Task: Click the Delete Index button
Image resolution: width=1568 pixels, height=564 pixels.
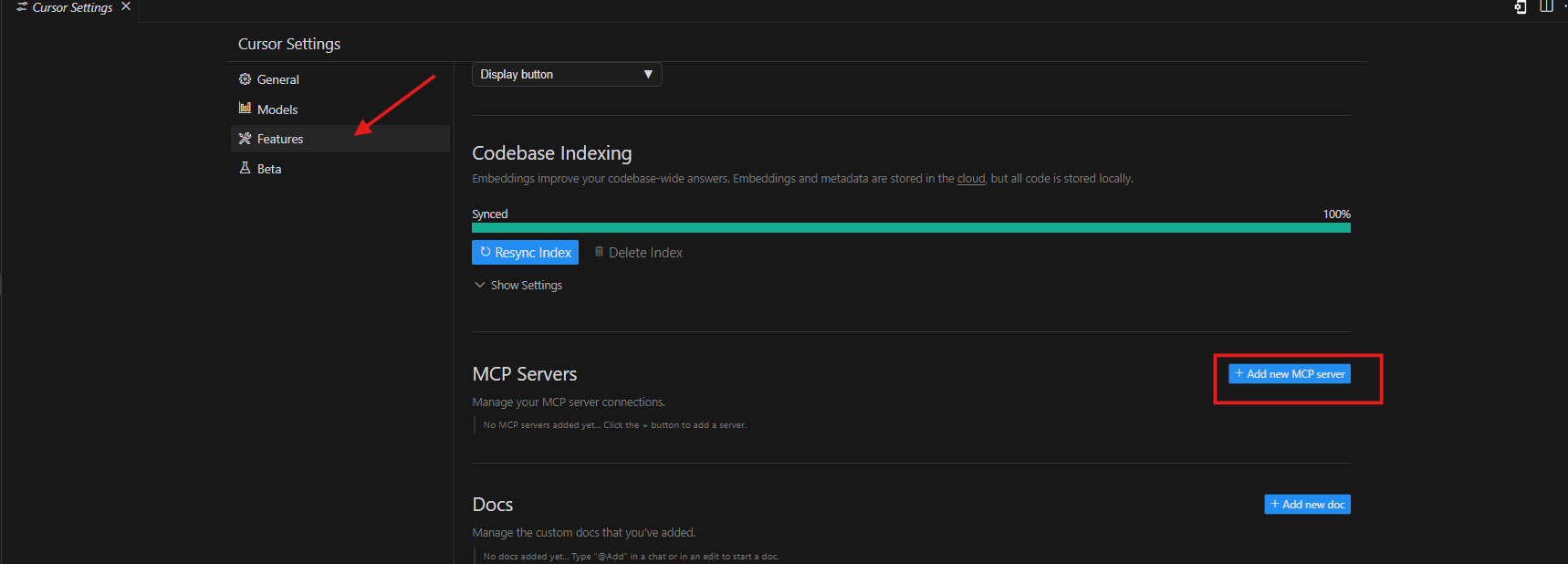Action: pos(638,253)
